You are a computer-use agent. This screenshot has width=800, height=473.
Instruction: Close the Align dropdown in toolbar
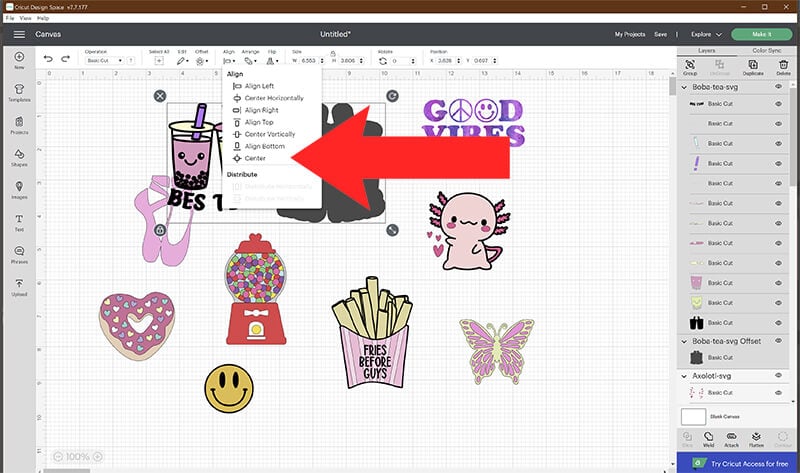click(229, 61)
